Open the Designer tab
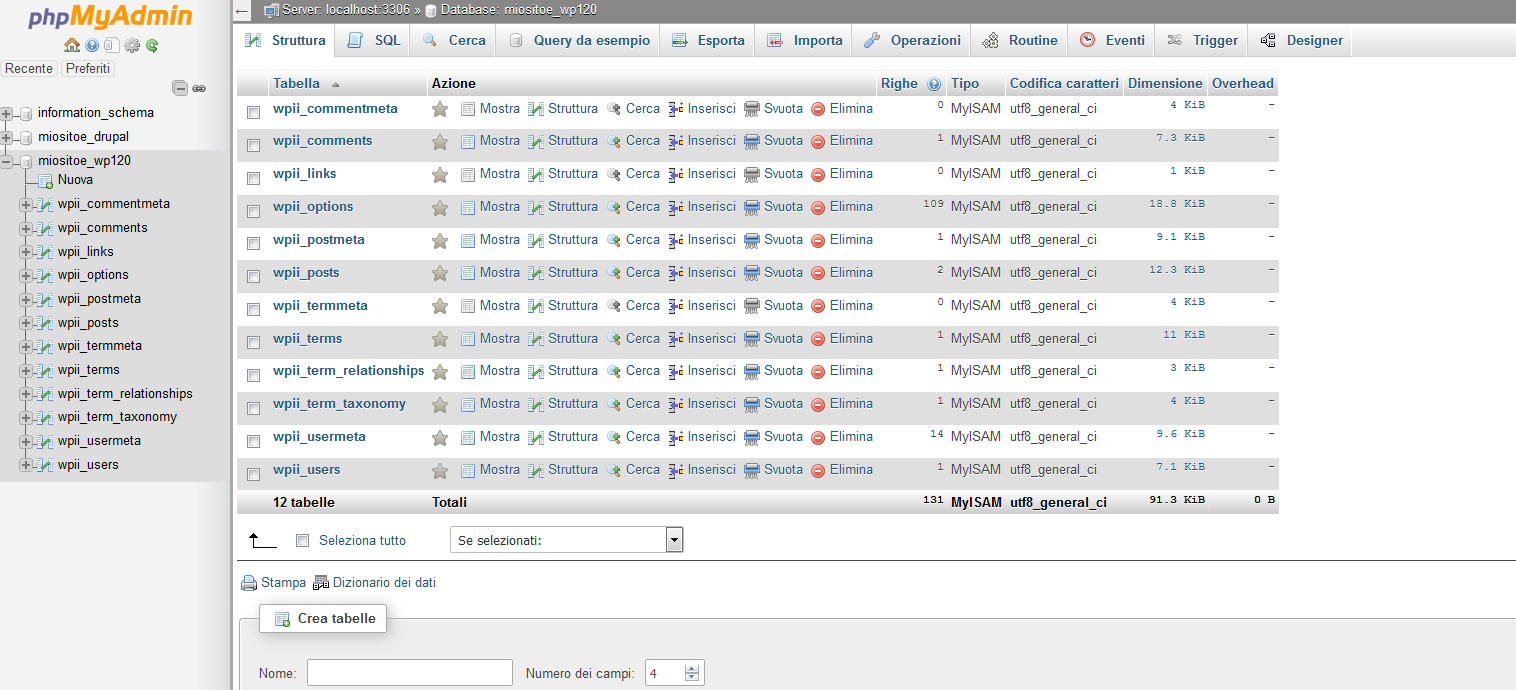 1301,41
